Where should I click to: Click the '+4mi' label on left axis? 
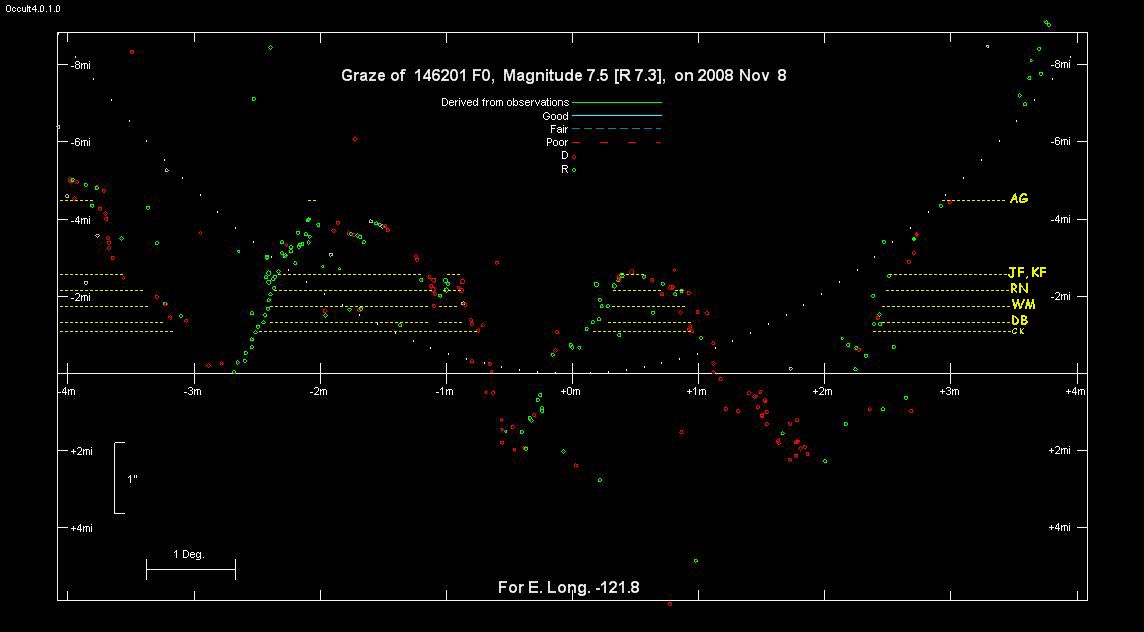click(x=81, y=528)
